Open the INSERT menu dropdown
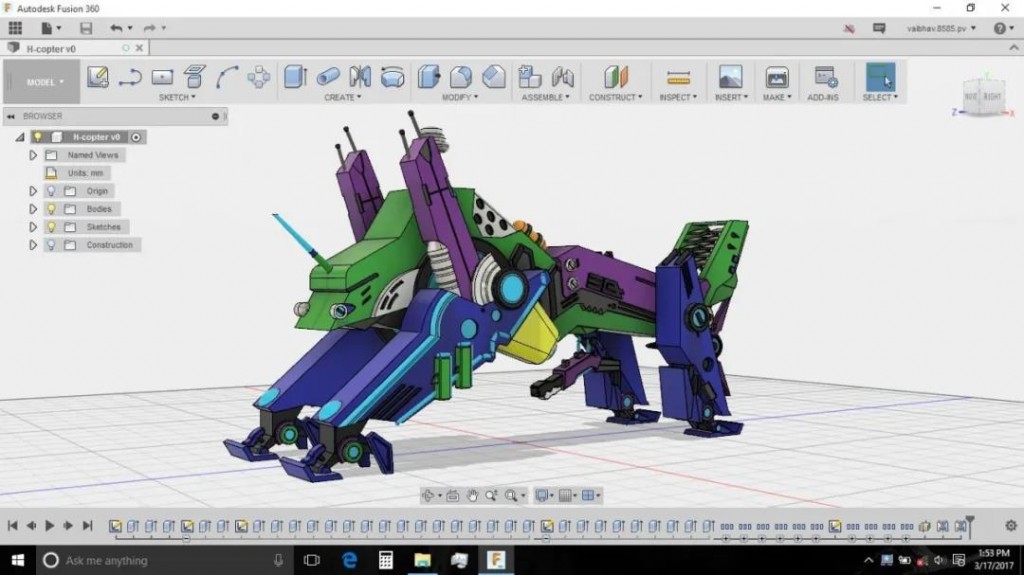The image size is (1024, 575). click(731, 97)
